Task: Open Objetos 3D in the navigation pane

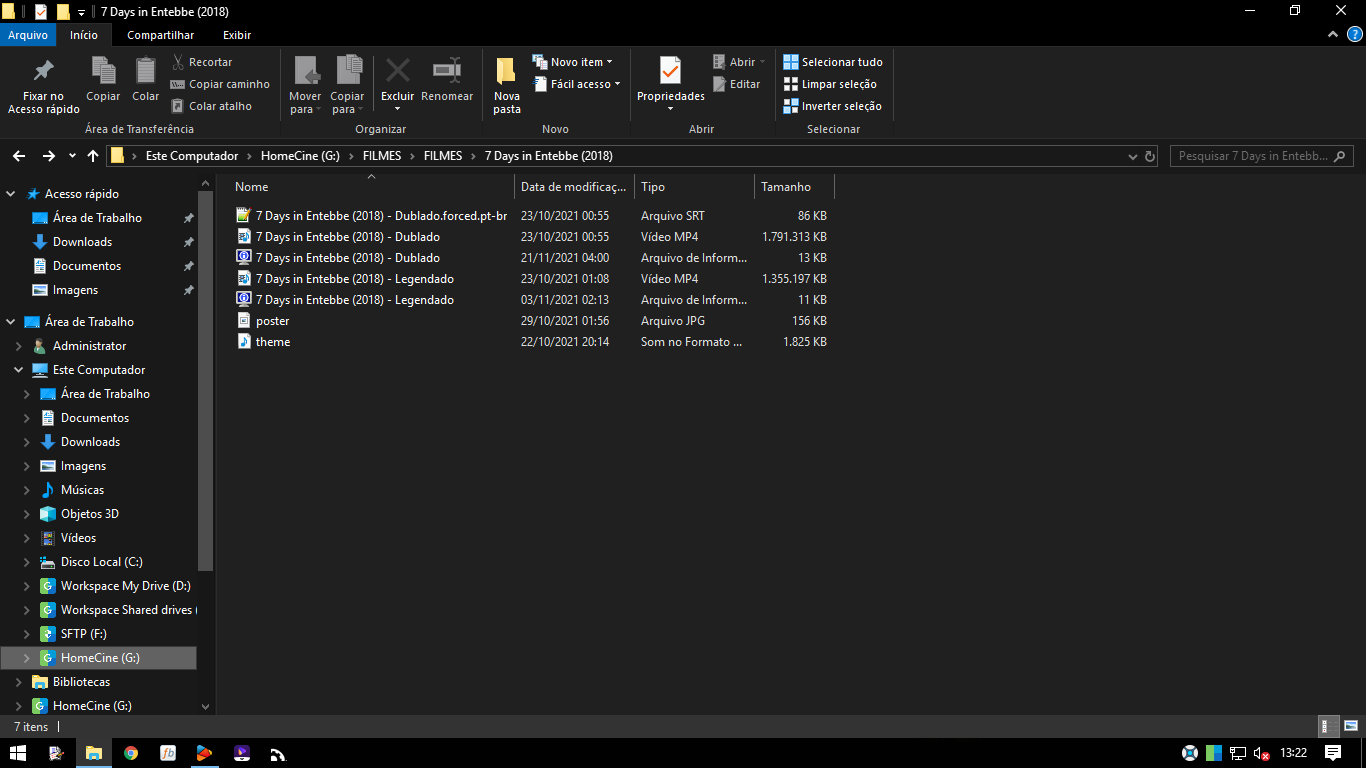Action: 90,514
